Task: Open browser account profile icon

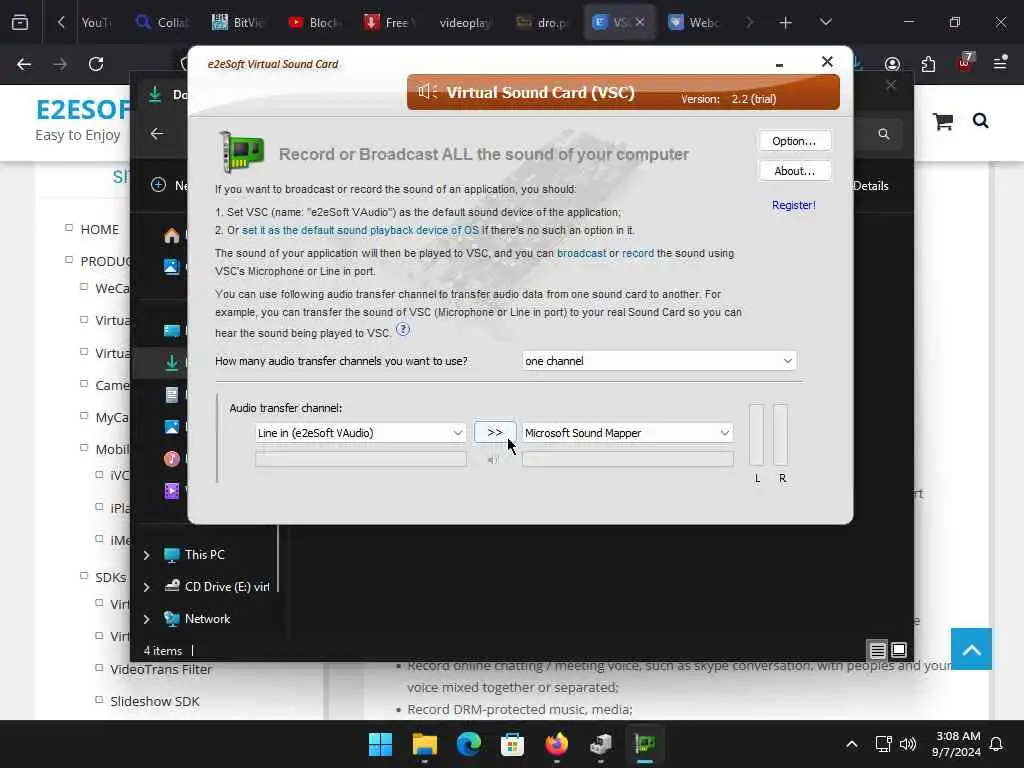Action: click(x=892, y=64)
